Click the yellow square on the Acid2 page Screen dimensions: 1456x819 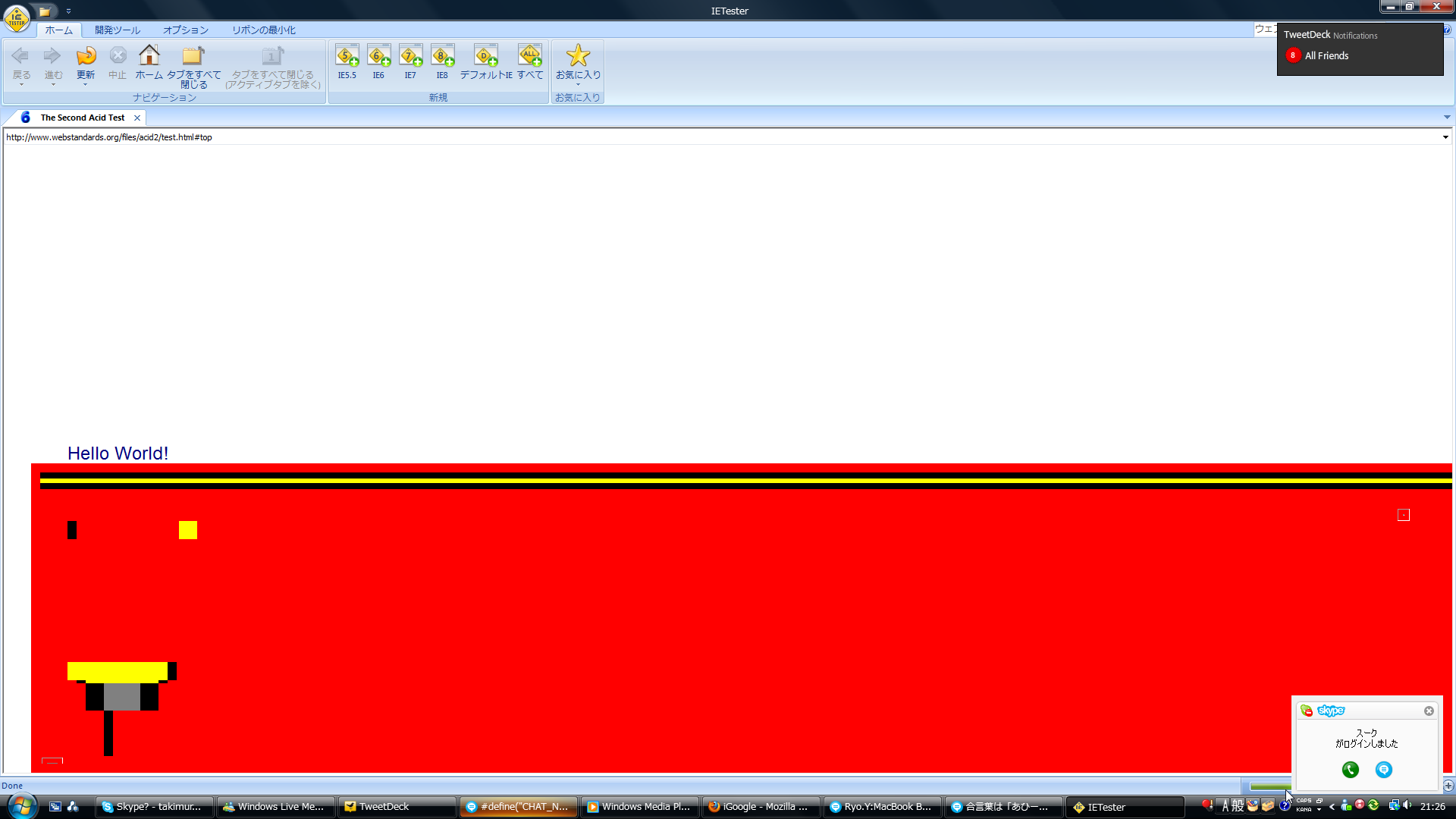click(x=188, y=530)
